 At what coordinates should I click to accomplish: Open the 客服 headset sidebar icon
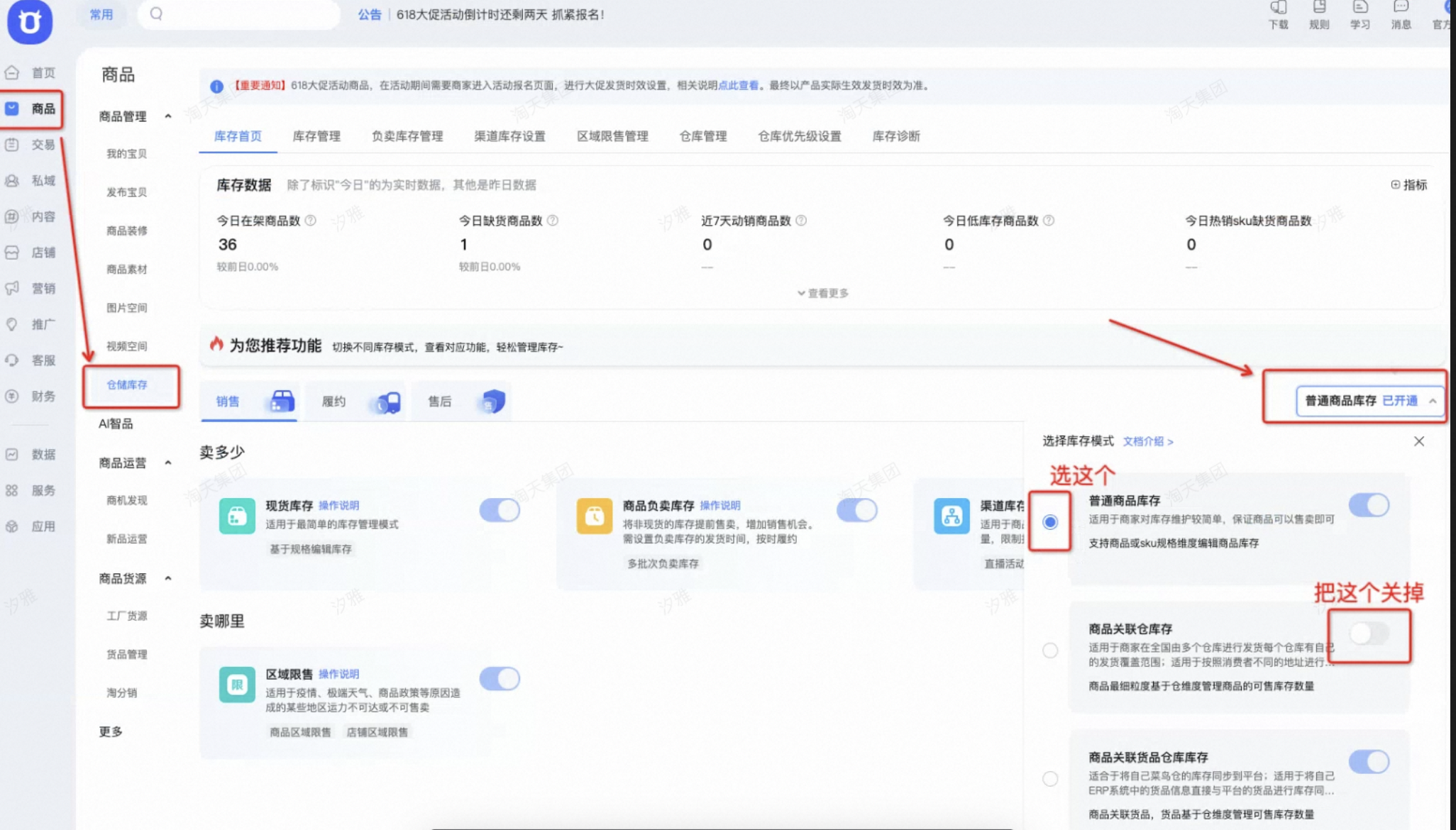tap(12, 360)
